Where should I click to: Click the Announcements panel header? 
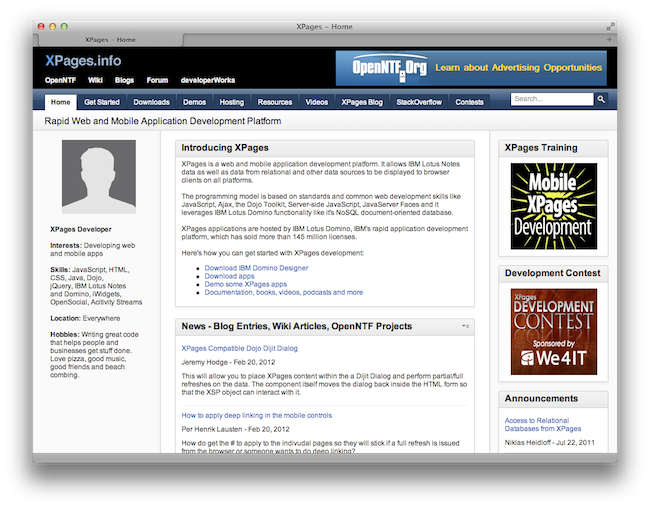pos(553,399)
